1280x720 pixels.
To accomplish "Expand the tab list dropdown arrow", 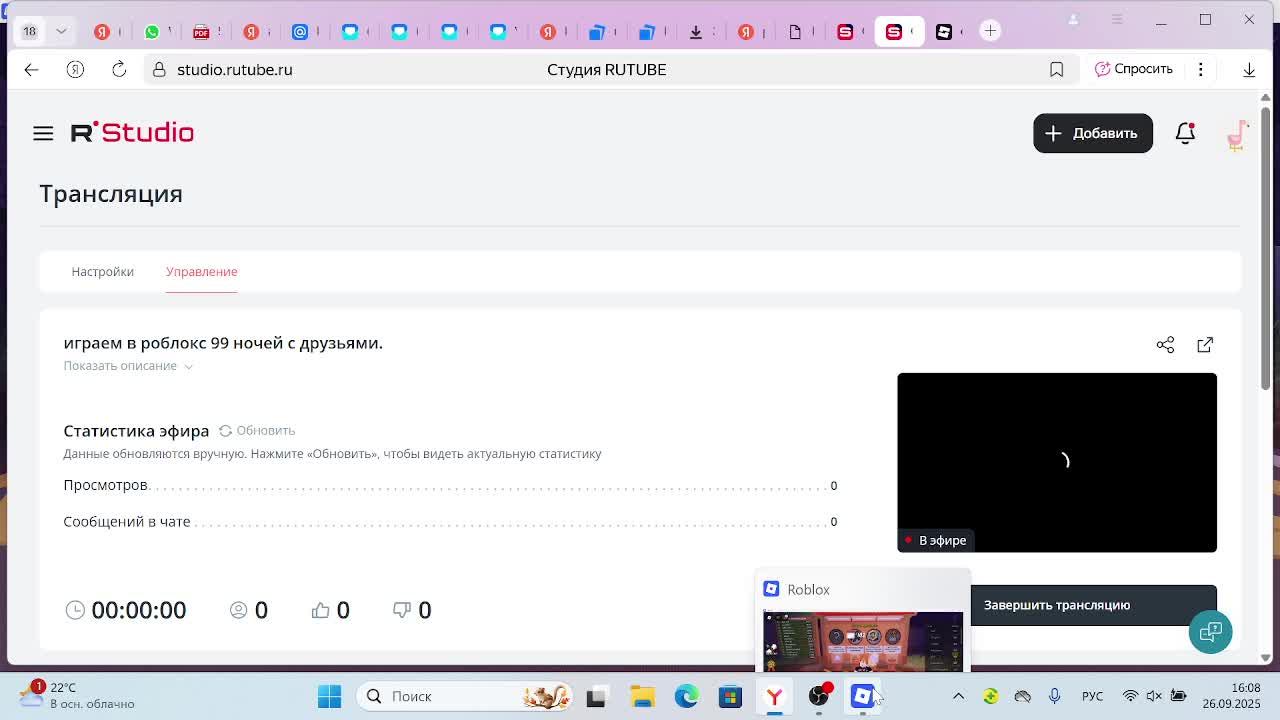I will 61,31.
